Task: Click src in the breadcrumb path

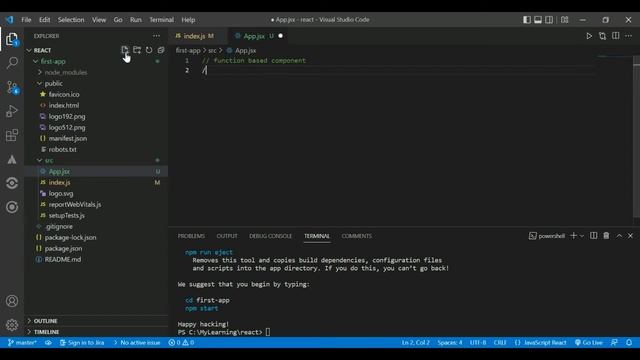Action: tap(212, 51)
